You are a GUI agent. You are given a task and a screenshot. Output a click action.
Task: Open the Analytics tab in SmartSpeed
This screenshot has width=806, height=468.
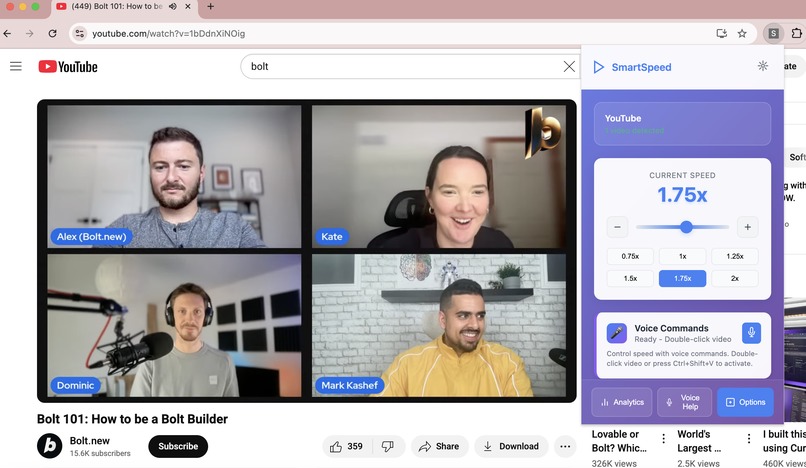[x=622, y=402]
